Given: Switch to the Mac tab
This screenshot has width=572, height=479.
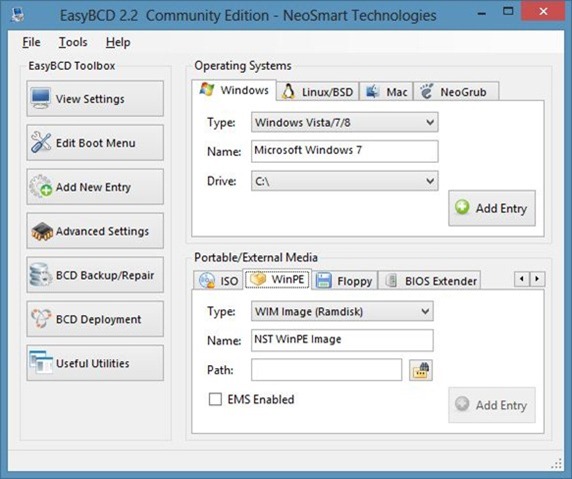Looking at the screenshot, I should (x=386, y=92).
